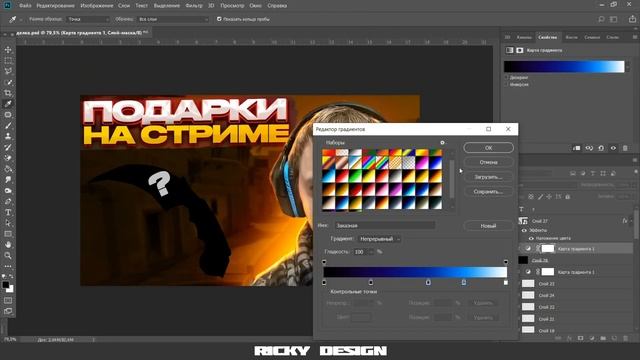Enable the Инверсия checkbox

click(x=507, y=84)
